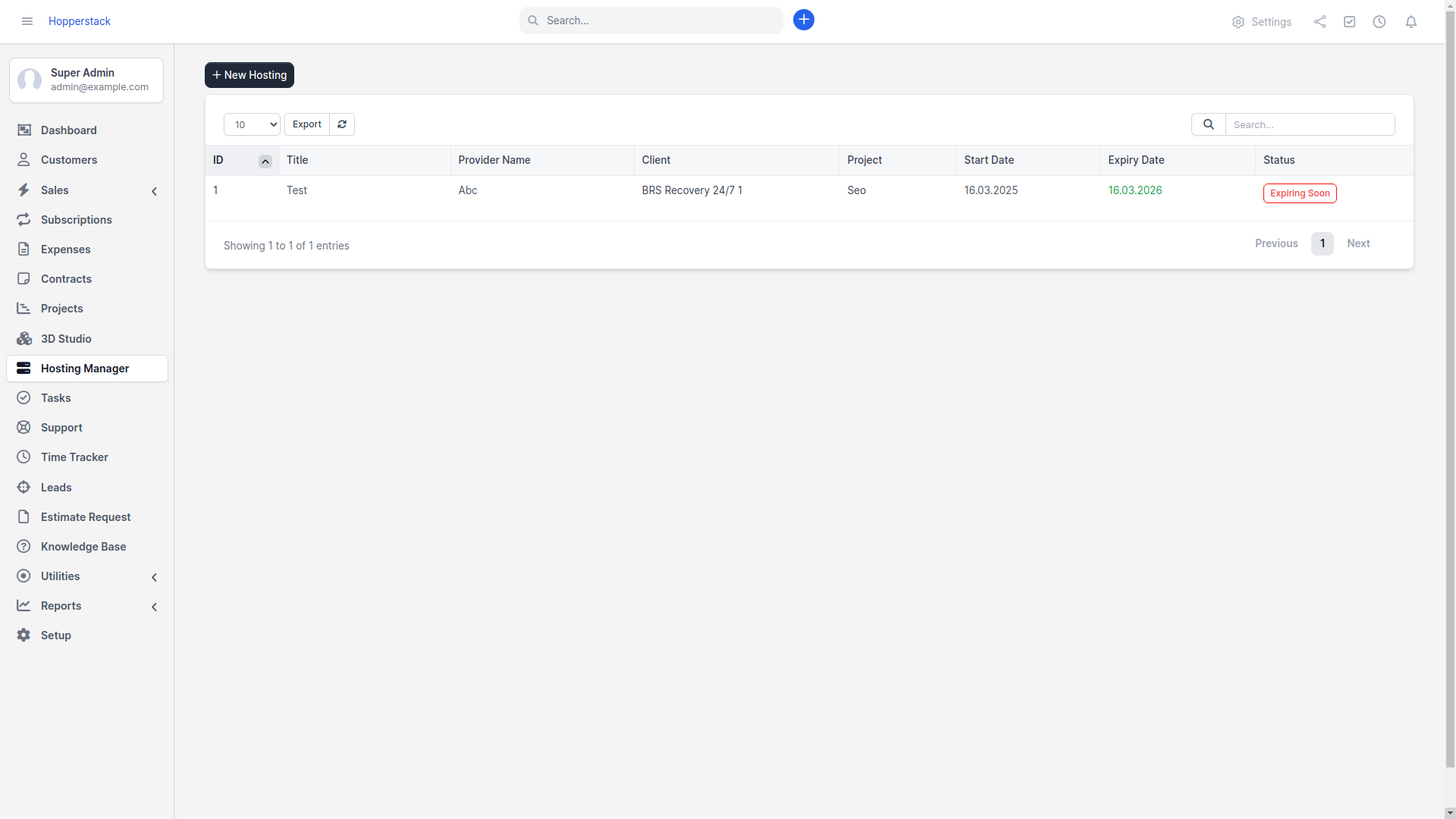Click the hamburger menu icon
Image resolution: width=1456 pixels, height=819 pixels.
tap(27, 21)
